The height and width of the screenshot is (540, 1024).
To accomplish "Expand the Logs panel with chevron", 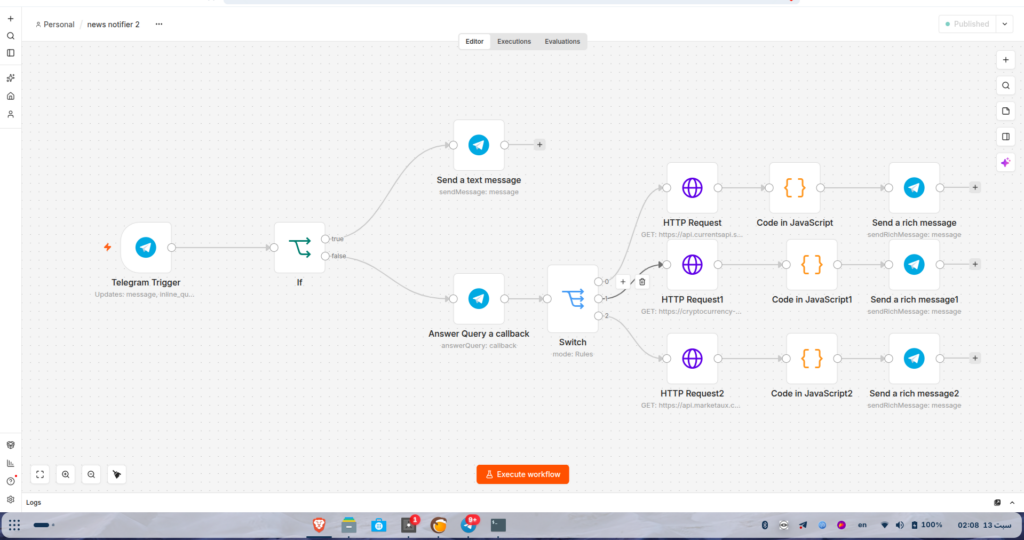I will coord(1012,503).
